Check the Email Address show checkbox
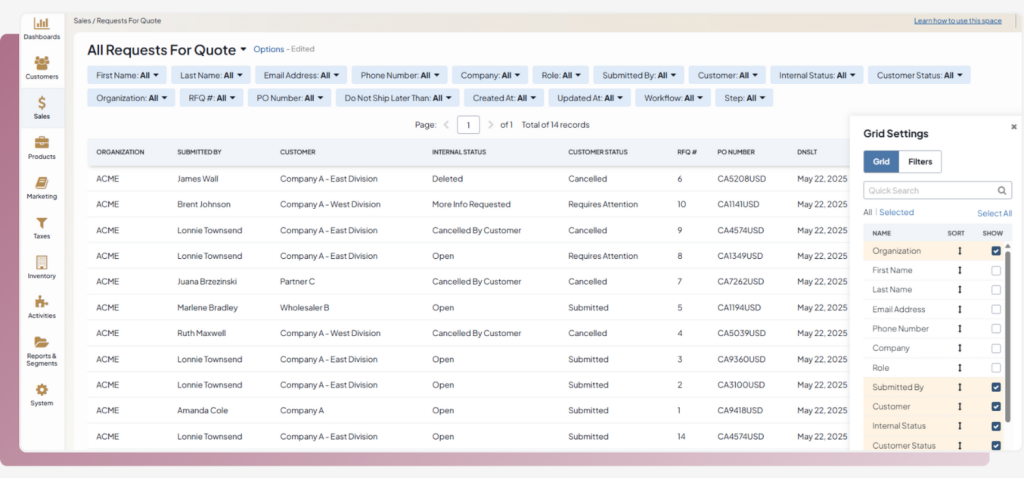This screenshot has height=478, width=1024. pos(996,309)
